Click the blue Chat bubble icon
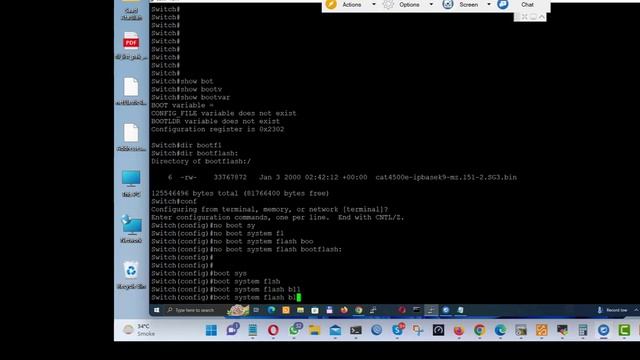Screen dimensions: 640x360 pyautogui.click(x=503, y=4)
